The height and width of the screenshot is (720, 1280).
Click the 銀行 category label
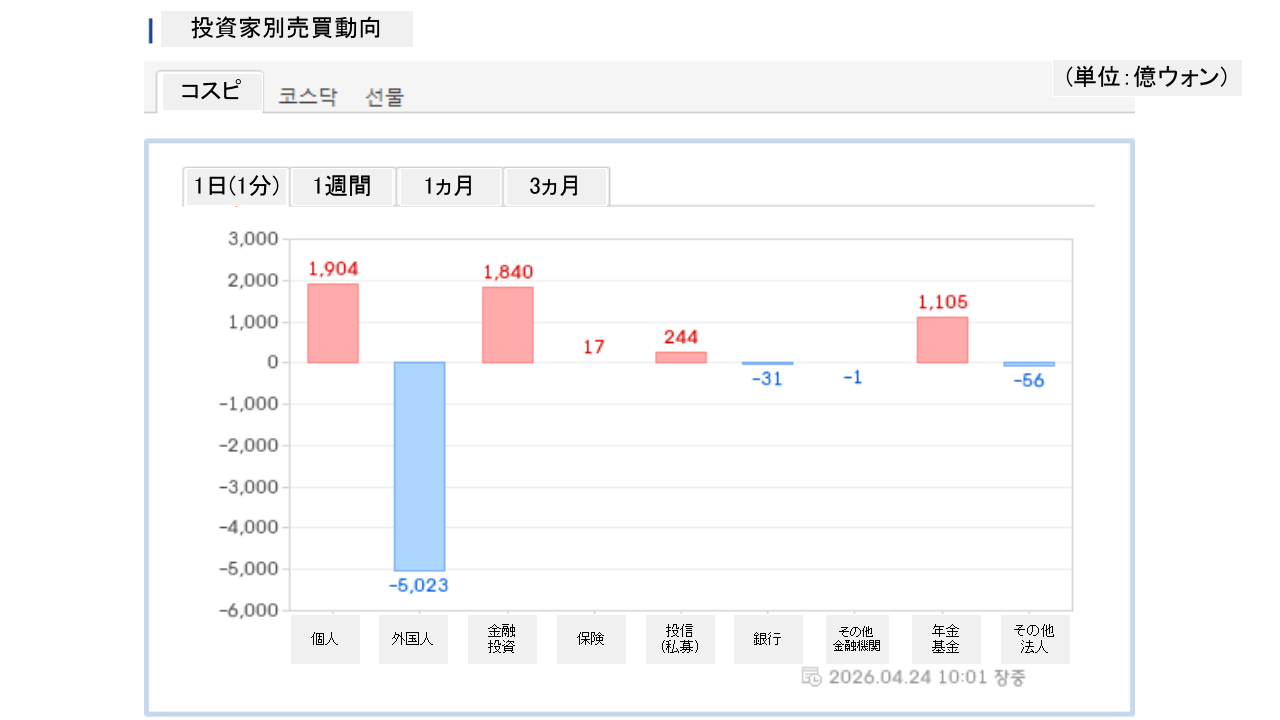(768, 639)
